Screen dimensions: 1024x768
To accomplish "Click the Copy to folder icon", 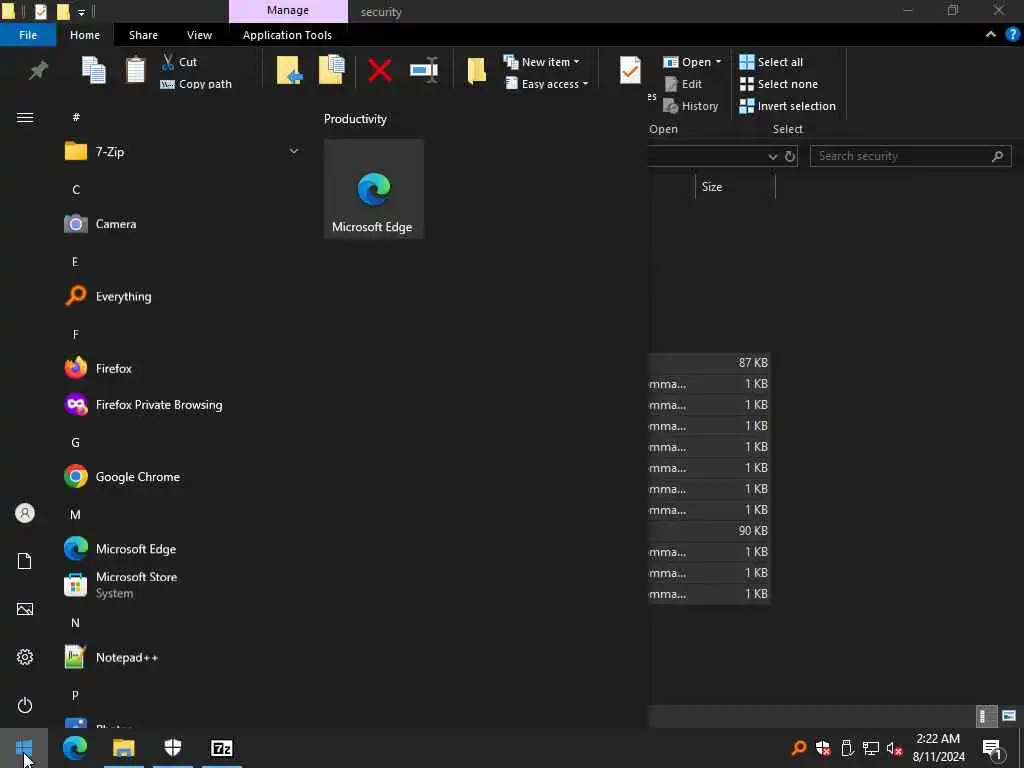I will (332, 70).
